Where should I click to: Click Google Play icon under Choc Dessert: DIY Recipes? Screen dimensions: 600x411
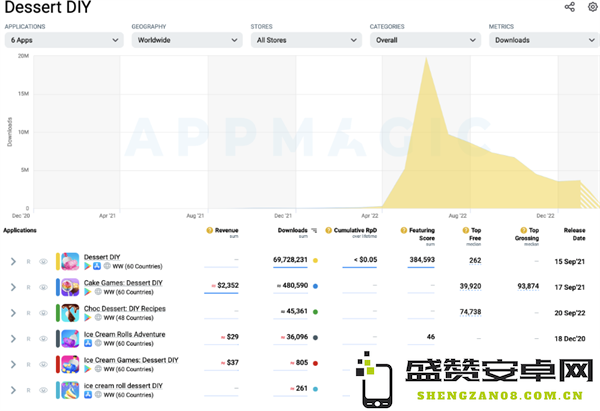click(88, 317)
